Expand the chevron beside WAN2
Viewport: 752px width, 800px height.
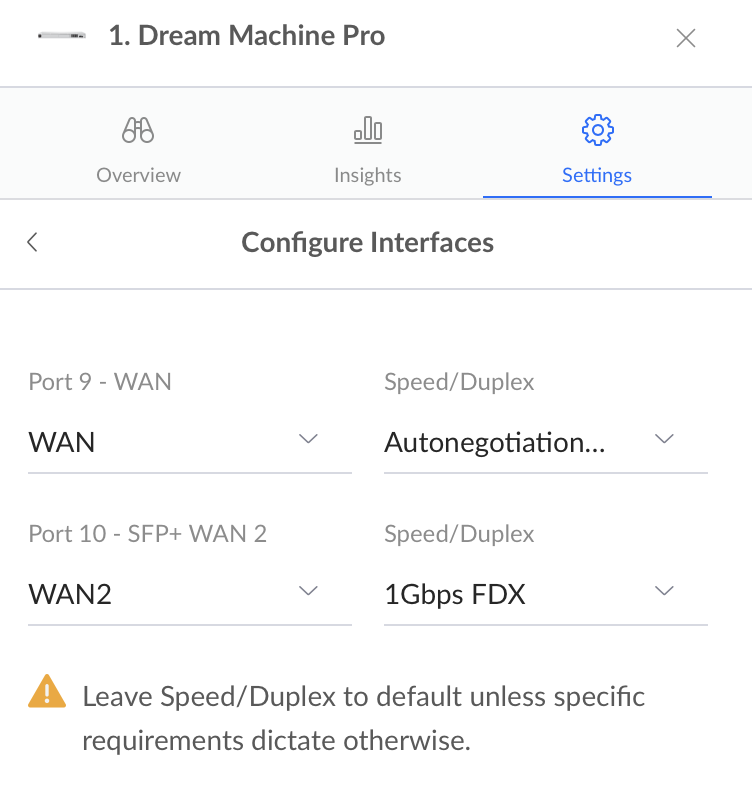308,591
